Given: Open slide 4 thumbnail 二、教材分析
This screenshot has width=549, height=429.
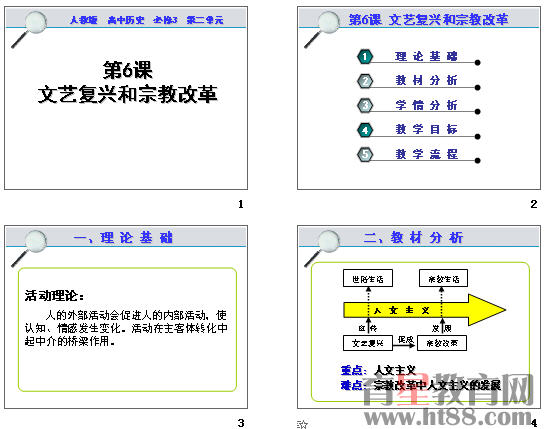Looking at the screenshot, I should point(419,317).
